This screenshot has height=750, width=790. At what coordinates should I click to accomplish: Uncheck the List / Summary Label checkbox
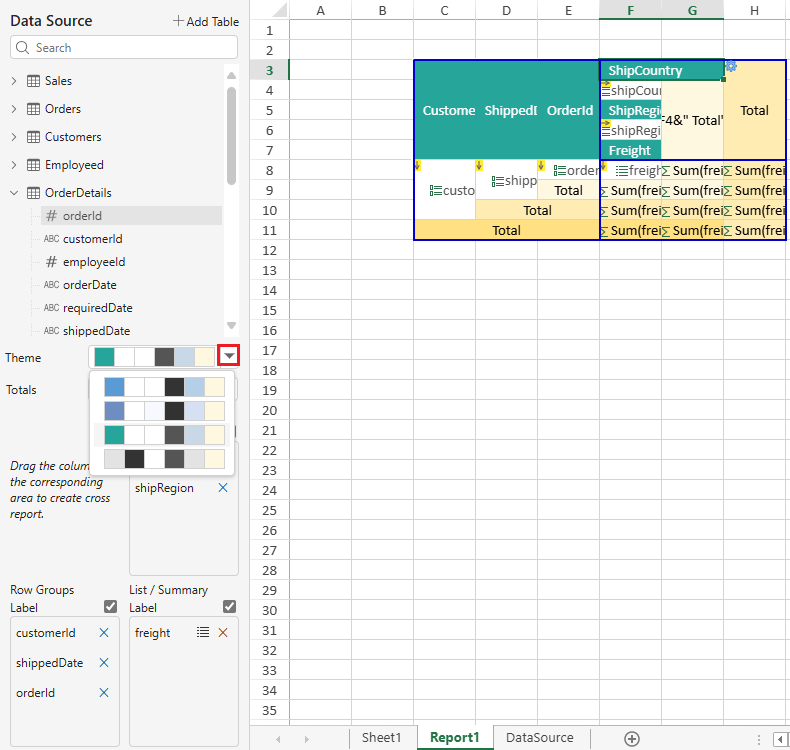(x=229, y=607)
